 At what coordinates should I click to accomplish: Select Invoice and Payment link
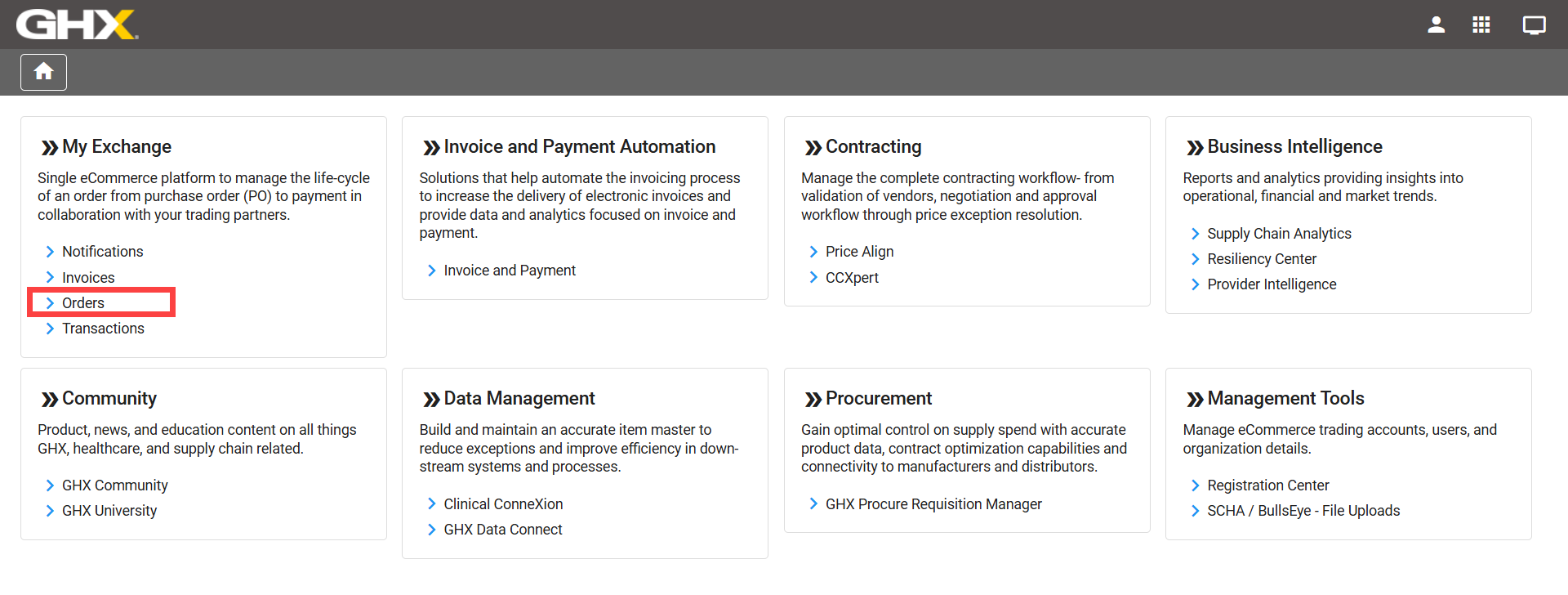click(509, 271)
